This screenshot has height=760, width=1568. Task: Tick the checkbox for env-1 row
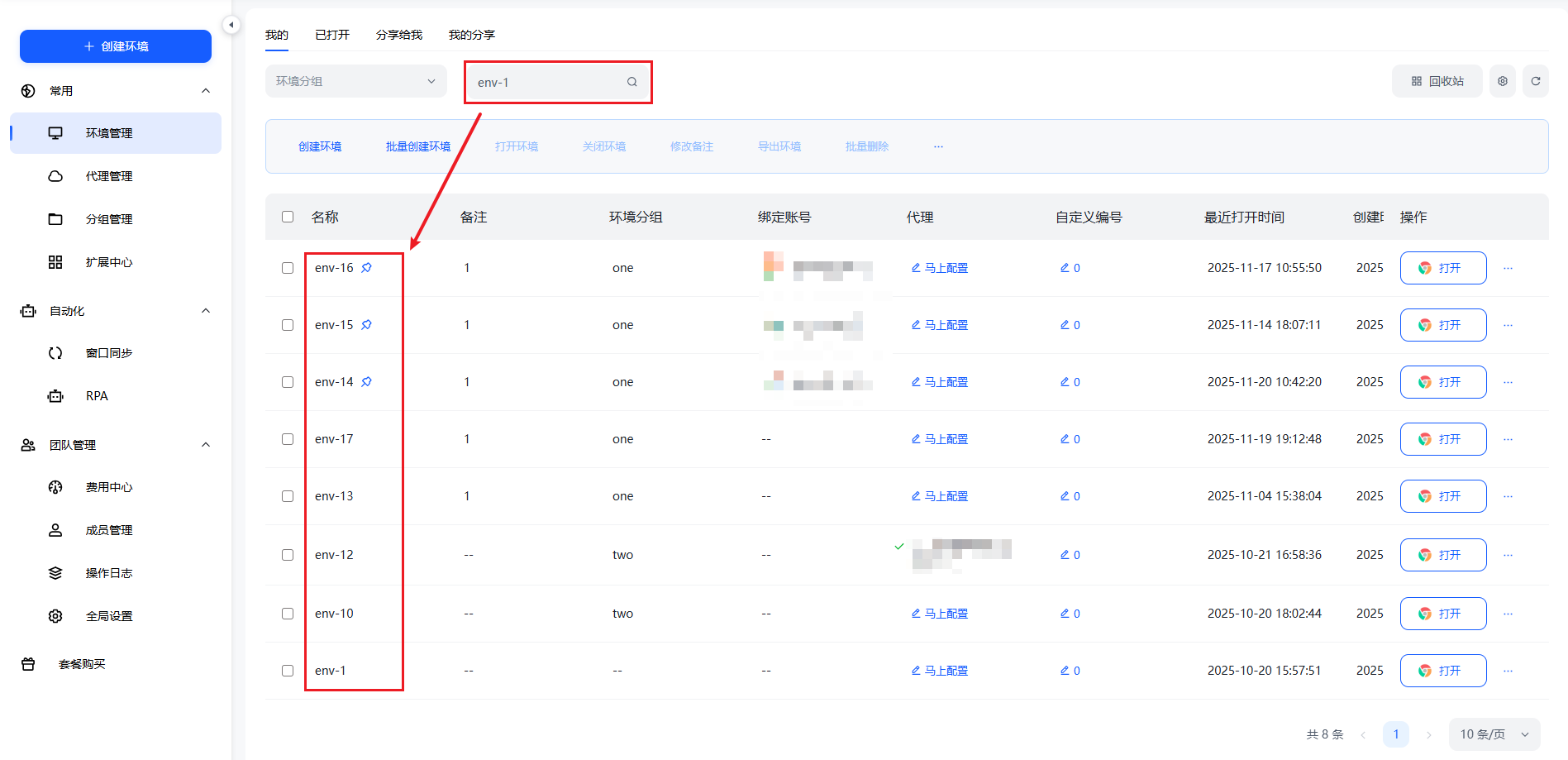pyautogui.click(x=288, y=671)
